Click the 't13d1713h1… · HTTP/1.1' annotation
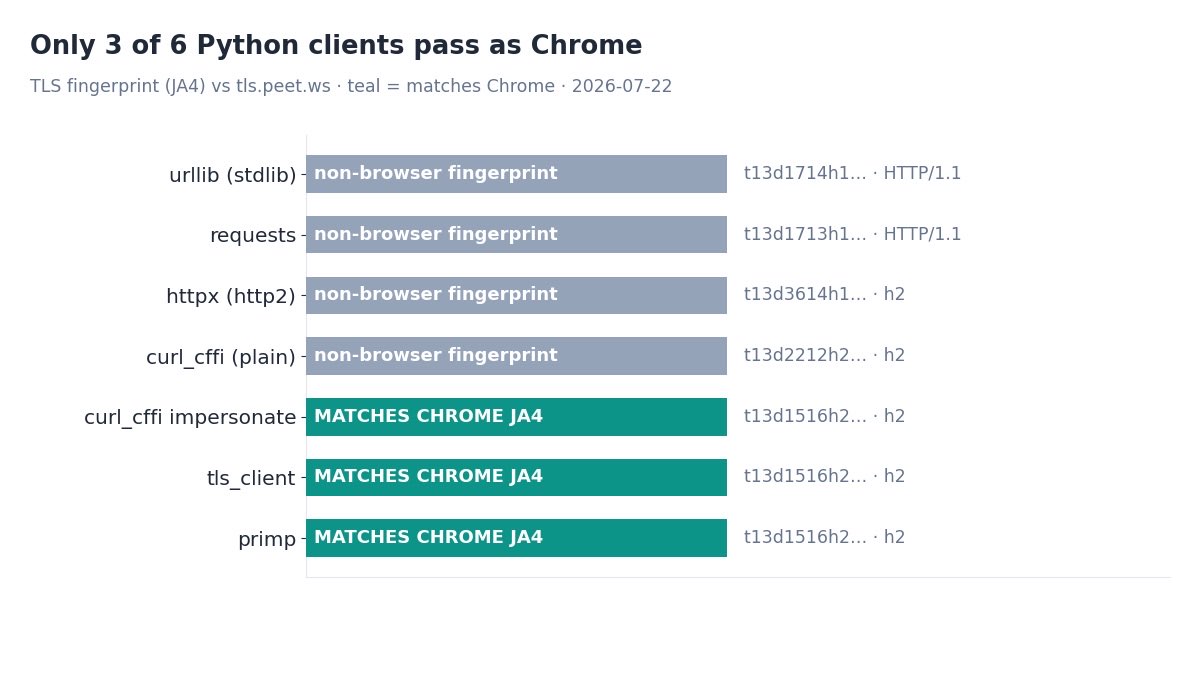 852,235
